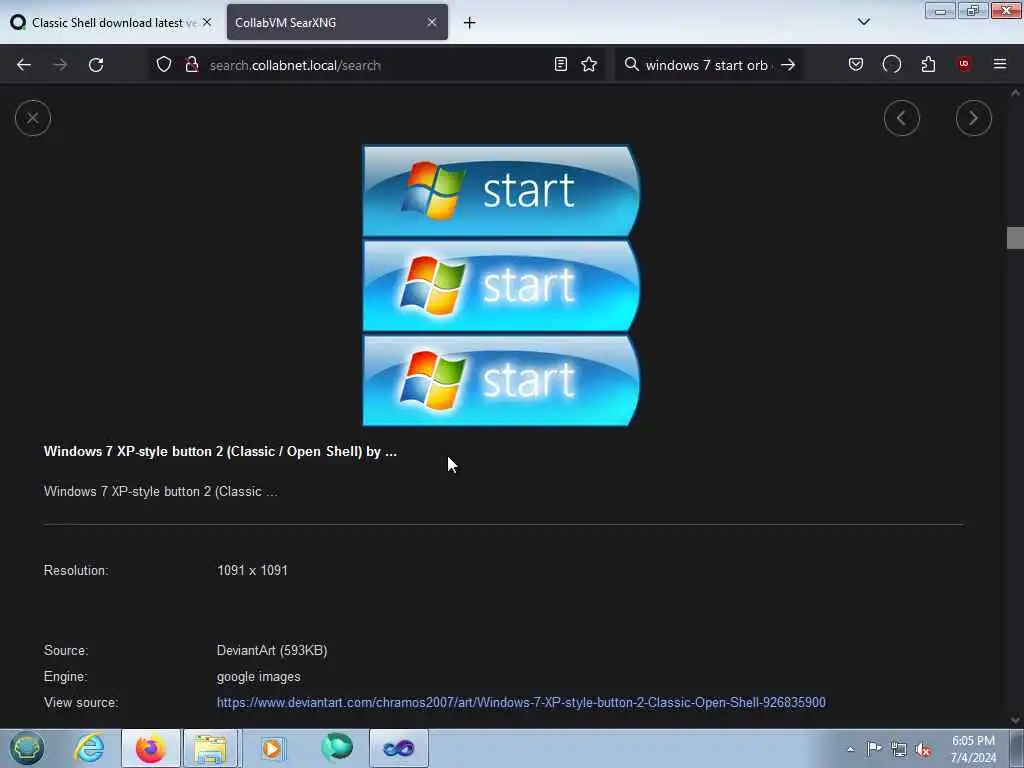Open the tracking protection shield icon

(164, 65)
